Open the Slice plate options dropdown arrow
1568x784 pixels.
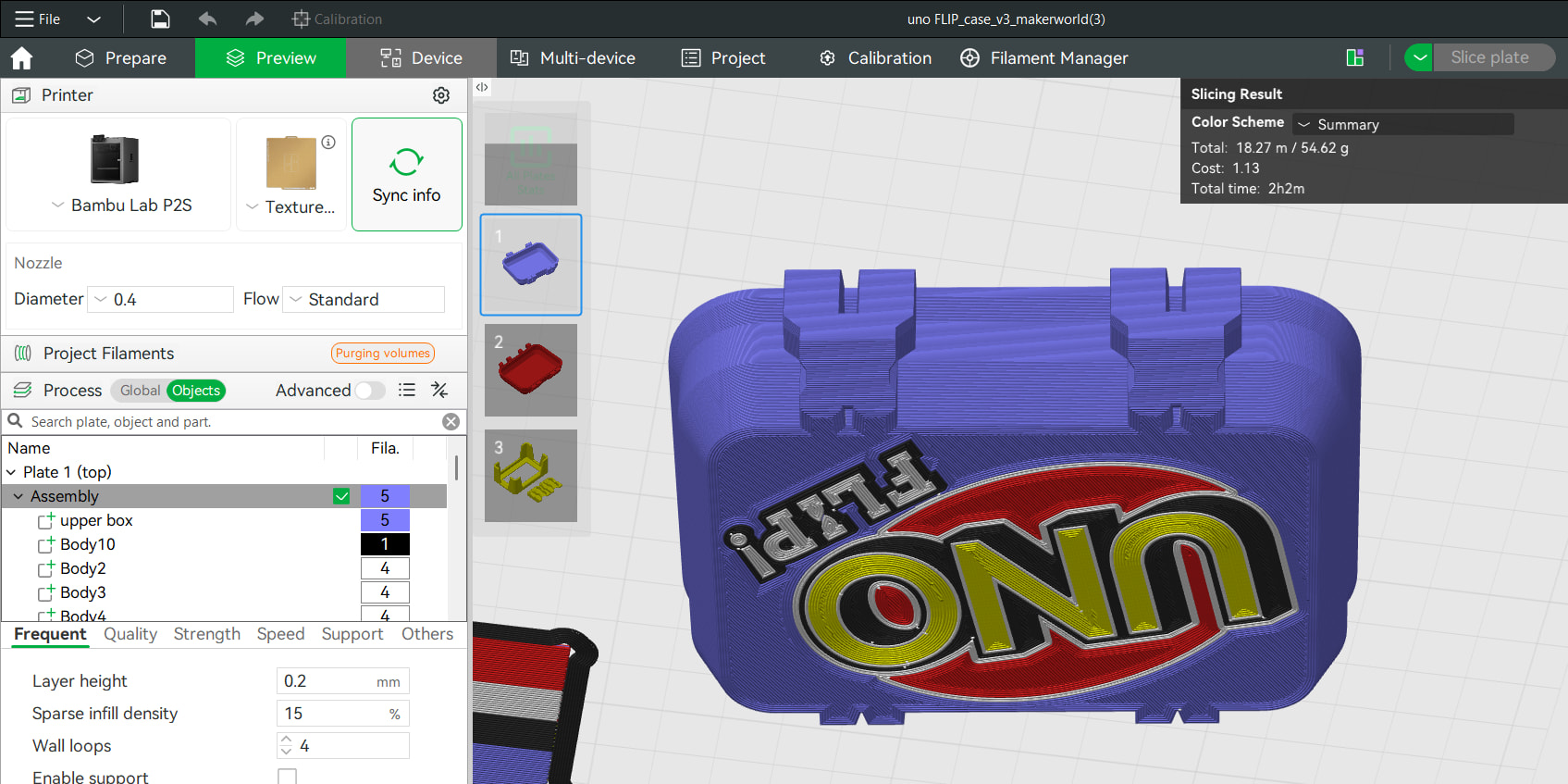pos(1419,57)
